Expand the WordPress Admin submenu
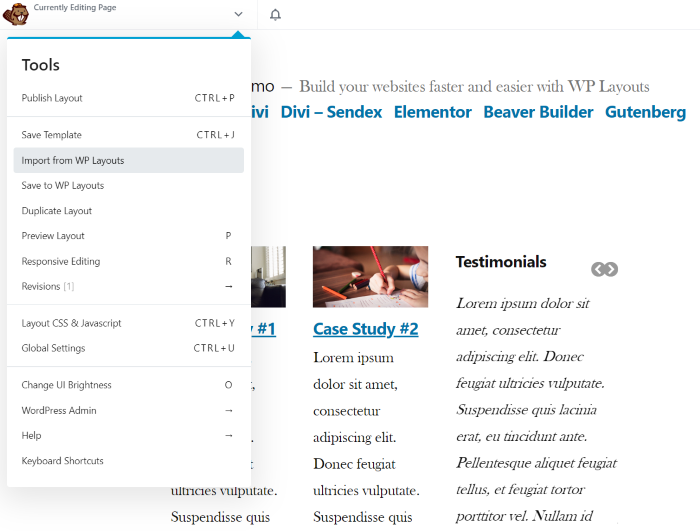700x531 pixels. [129, 410]
